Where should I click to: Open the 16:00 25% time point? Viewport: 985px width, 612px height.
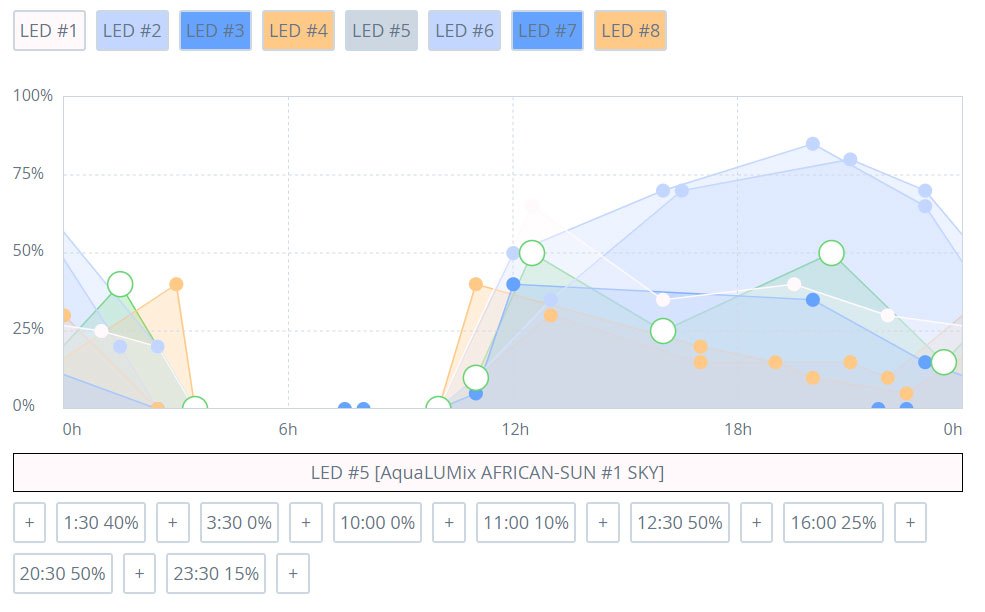pos(833,522)
